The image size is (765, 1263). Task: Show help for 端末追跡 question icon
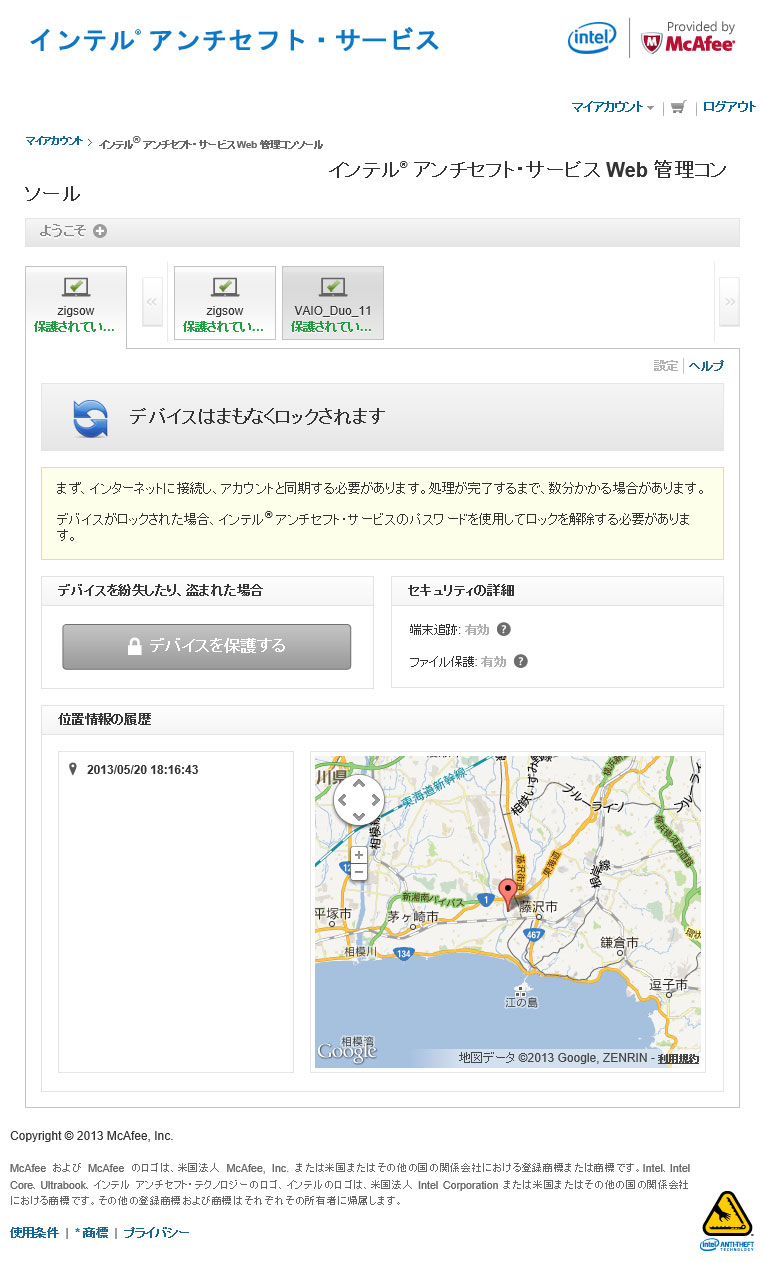(504, 629)
